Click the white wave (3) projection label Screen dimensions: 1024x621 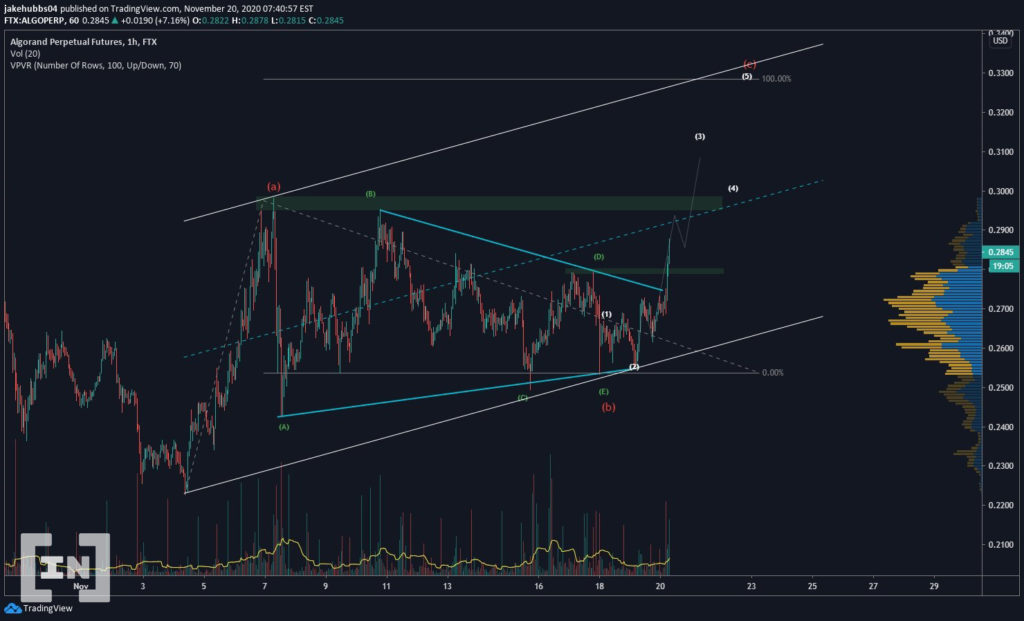pyautogui.click(x=699, y=136)
